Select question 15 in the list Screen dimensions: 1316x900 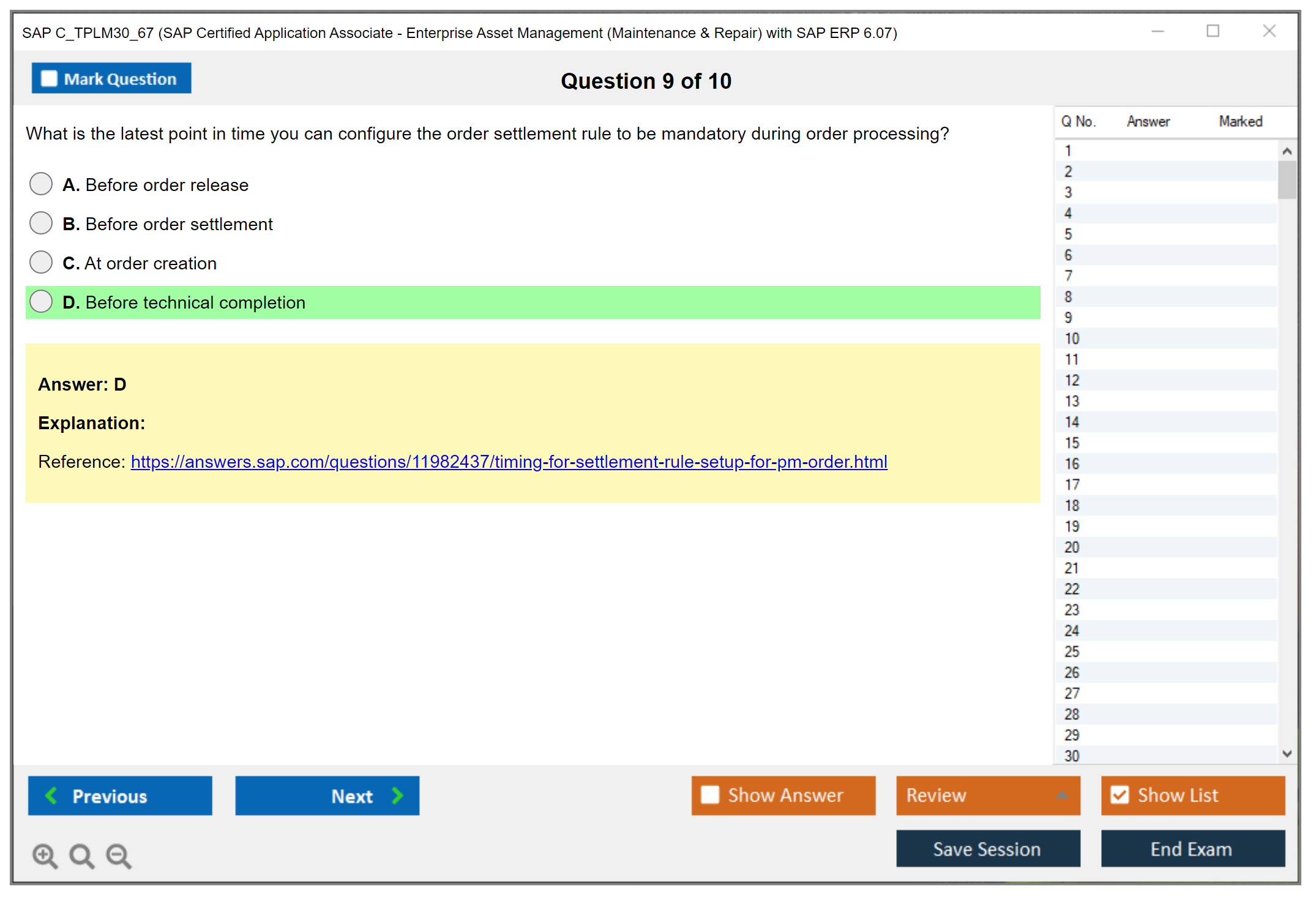pyautogui.click(x=1072, y=443)
